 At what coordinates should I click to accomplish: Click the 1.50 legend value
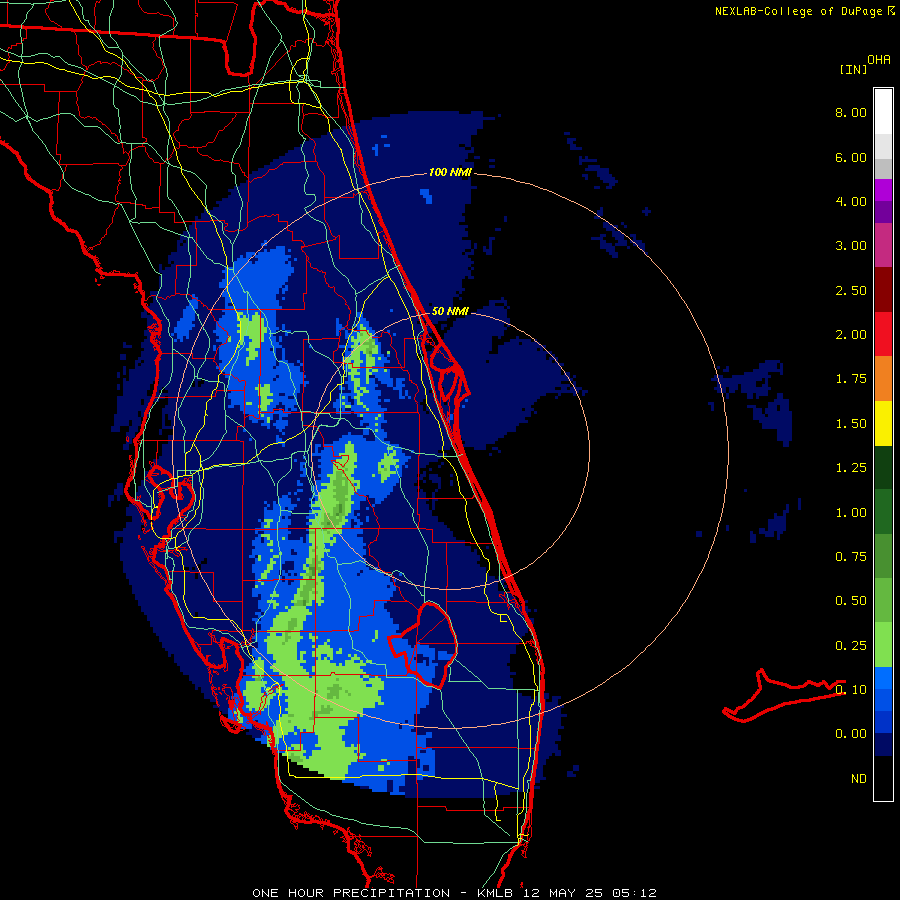pyautogui.click(x=851, y=424)
